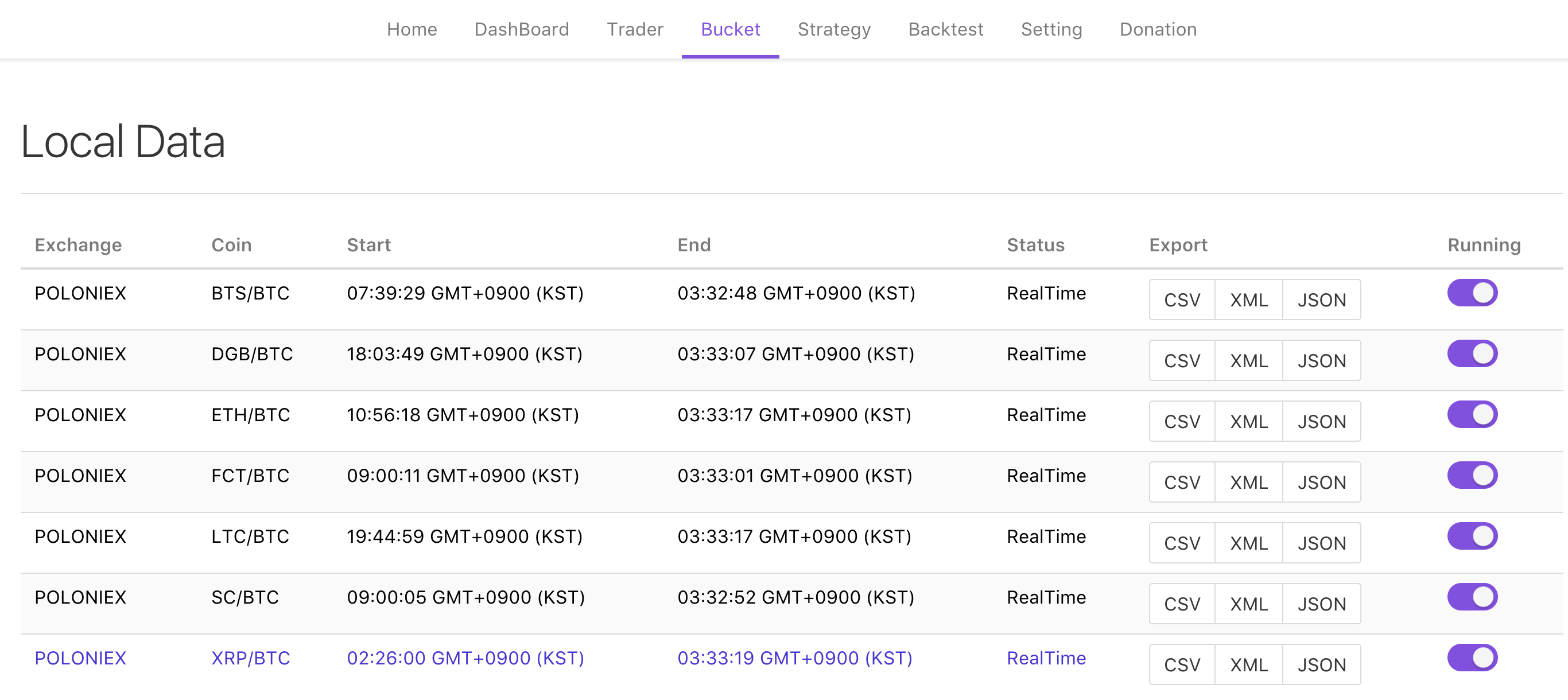Save LTC/BTC data as XML
Screen dimensions: 1568x700
(x=1248, y=543)
